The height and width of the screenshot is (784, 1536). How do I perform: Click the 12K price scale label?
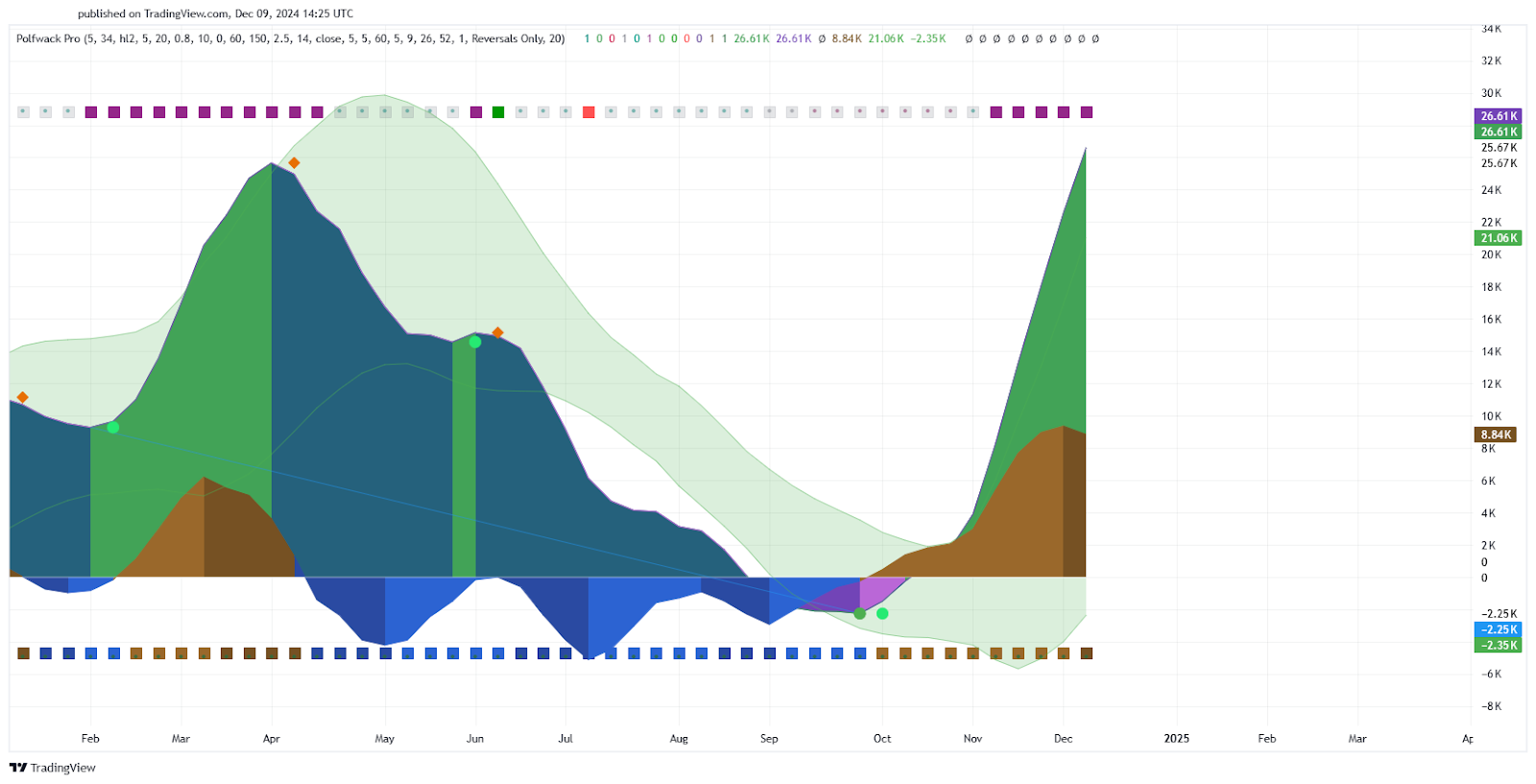coord(1491,384)
